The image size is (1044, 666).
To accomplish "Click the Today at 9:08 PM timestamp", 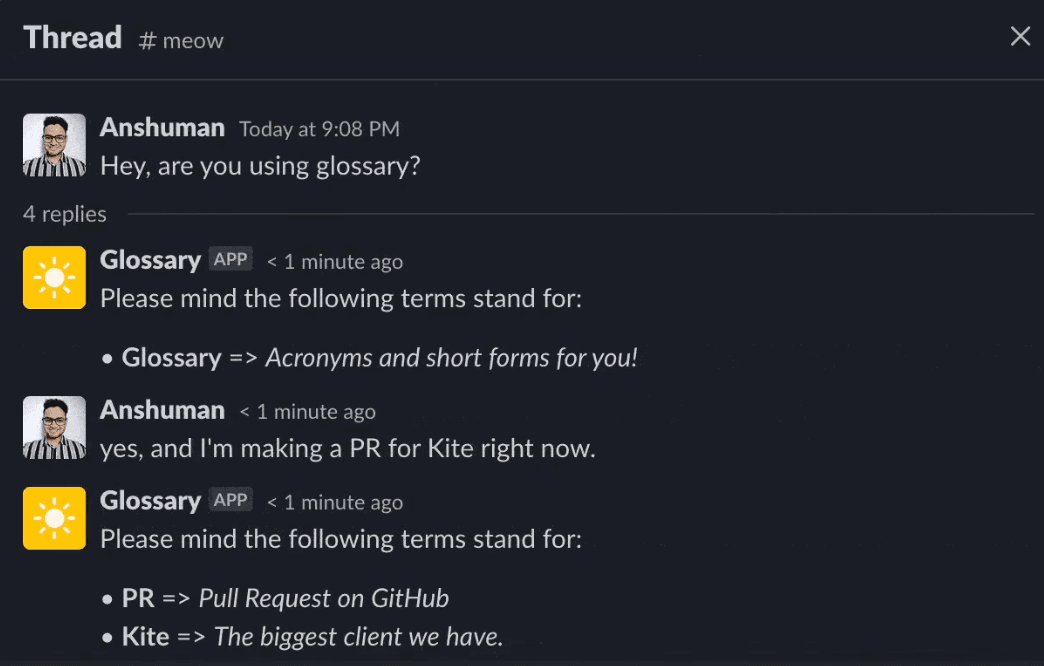I will [x=319, y=129].
